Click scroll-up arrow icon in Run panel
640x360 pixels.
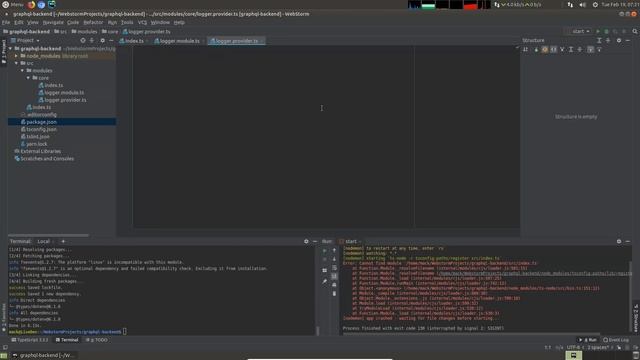point(334,250)
